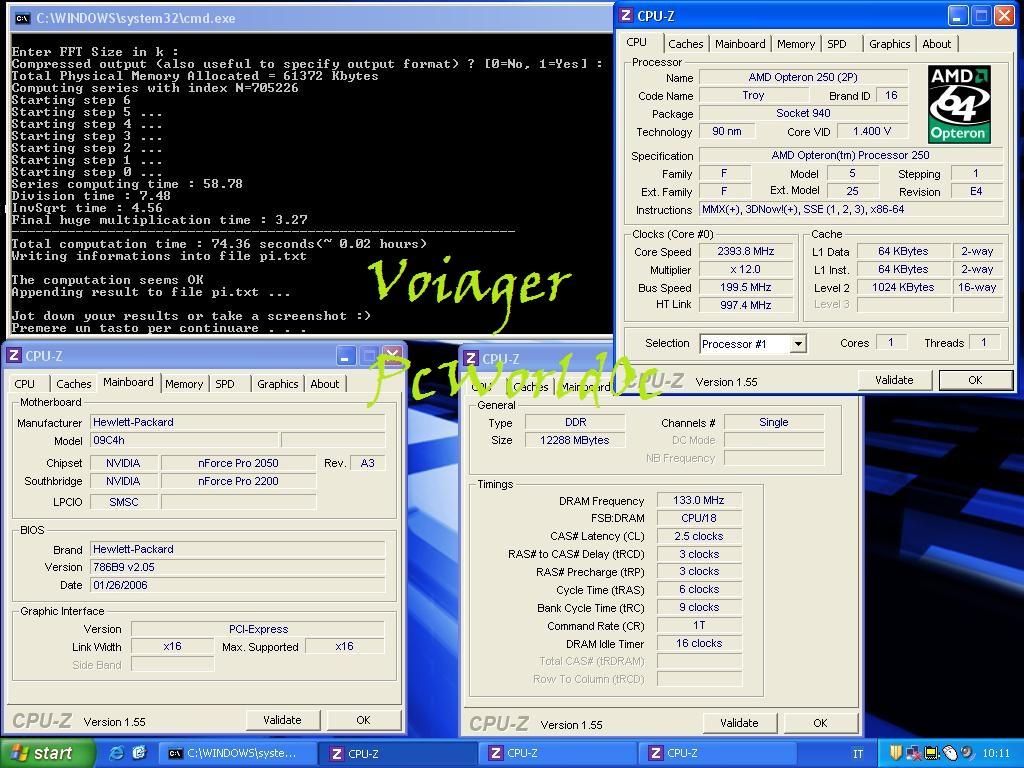Open the mouse settings tray icon
The width and height of the screenshot is (1024, 768).
pos(950,753)
